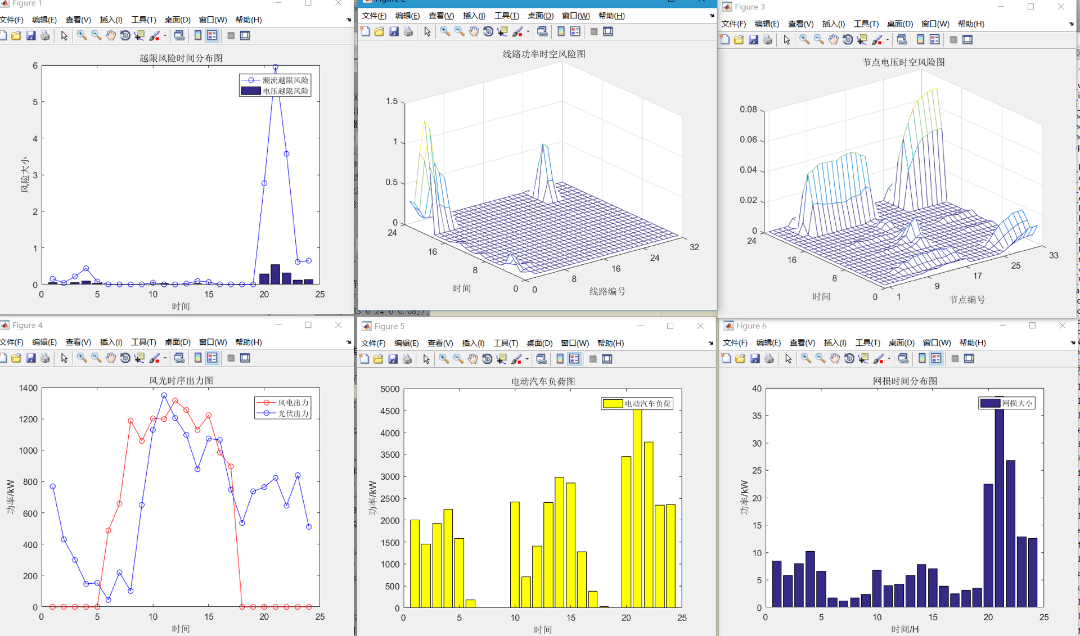Open 帮助(H) menu in Figure 6
The width and height of the screenshot is (1080, 636).
(972, 342)
